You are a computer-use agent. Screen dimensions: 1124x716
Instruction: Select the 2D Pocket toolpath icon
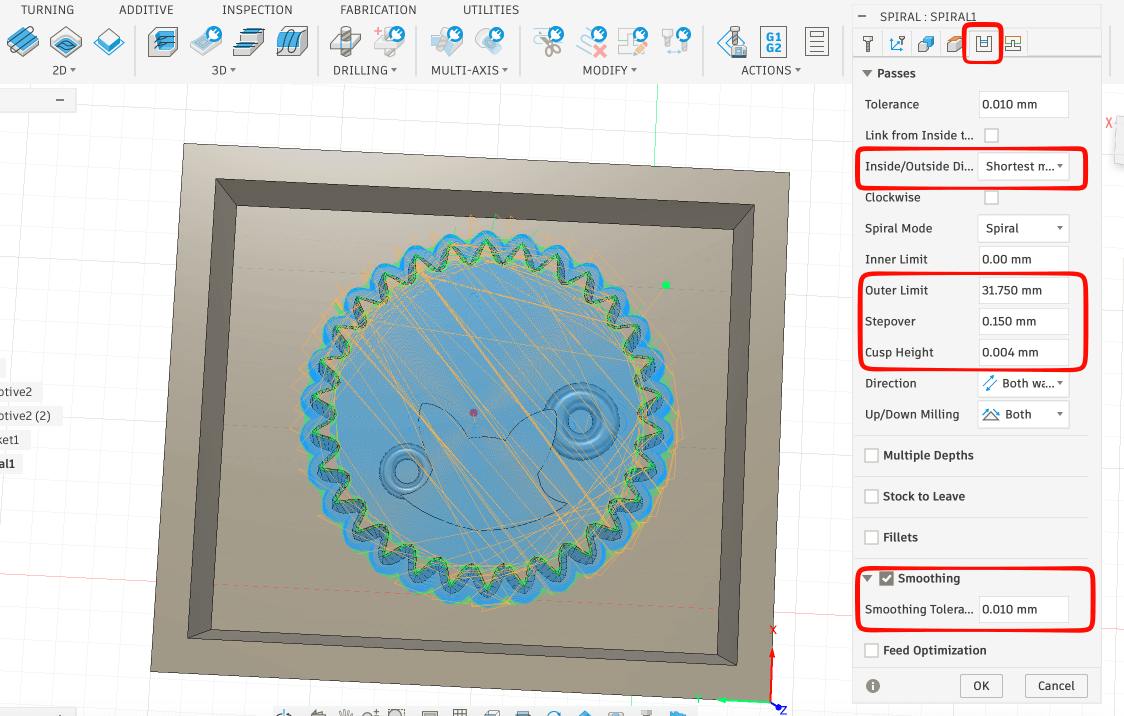(66, 42)
